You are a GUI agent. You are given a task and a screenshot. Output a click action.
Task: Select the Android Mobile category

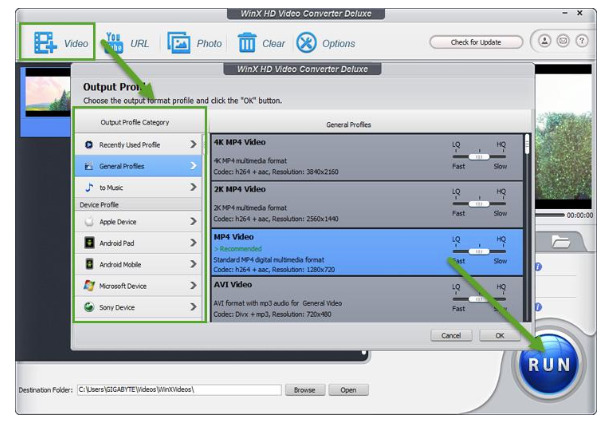(x=138, y=264)
